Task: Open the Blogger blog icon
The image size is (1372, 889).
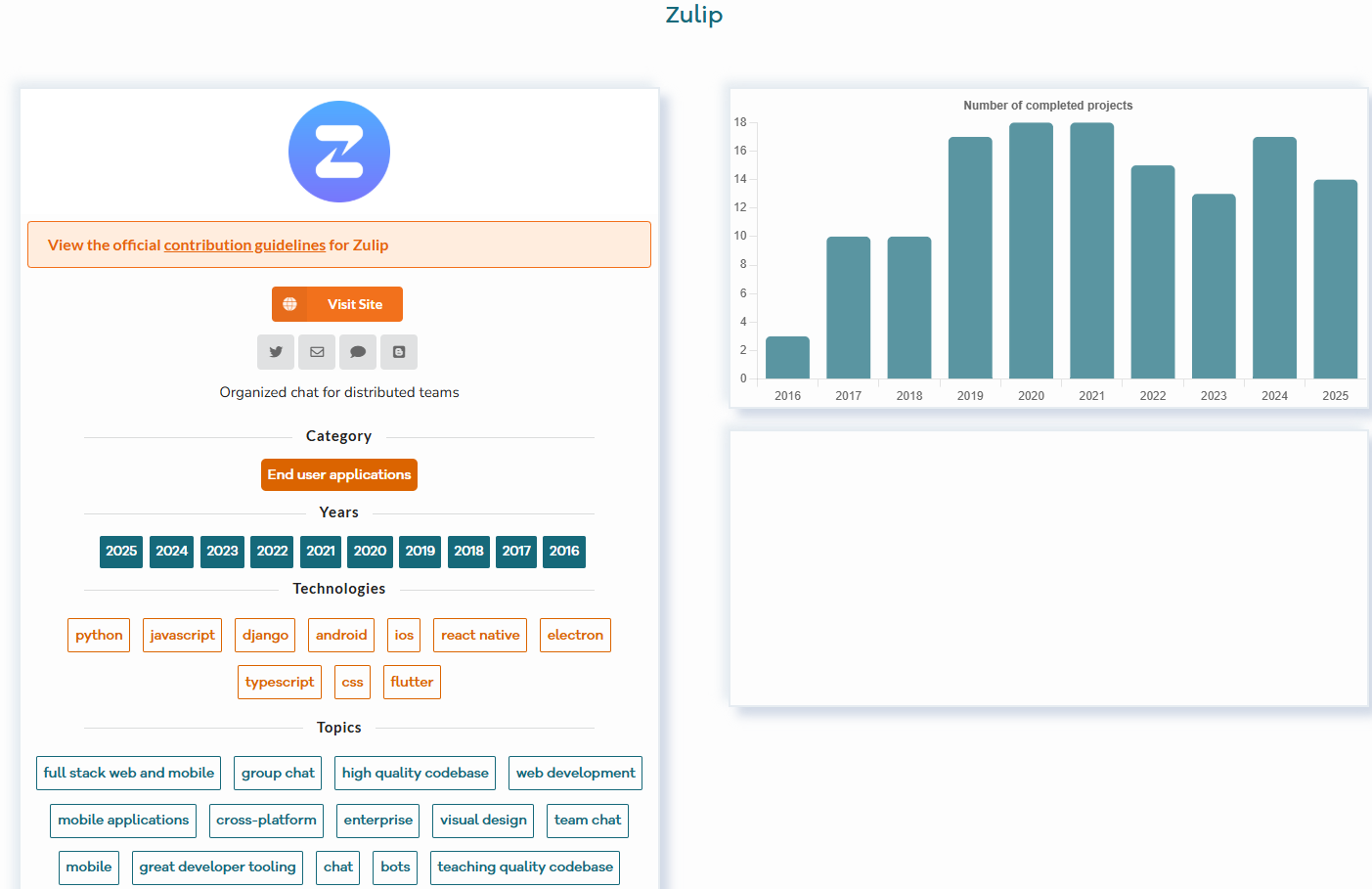Action: click(x=399, y=352)
